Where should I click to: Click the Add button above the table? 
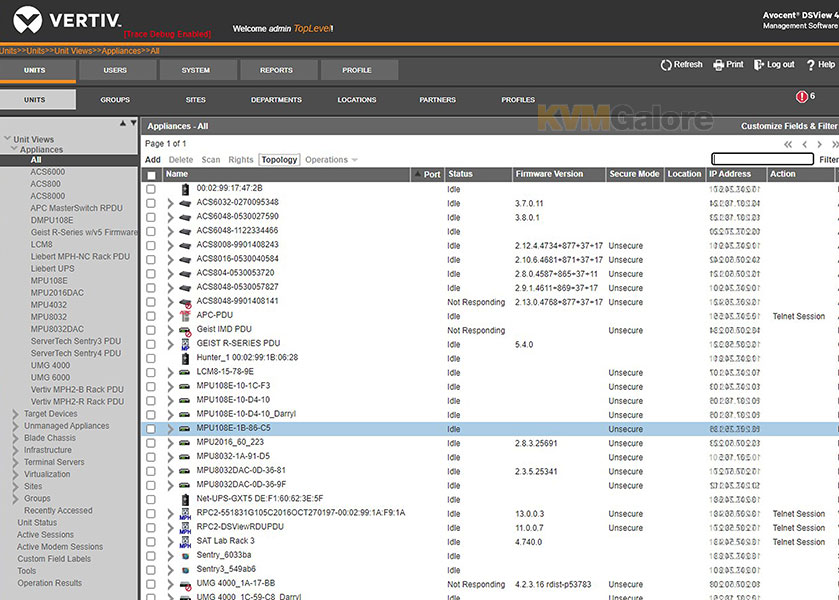[x=152, y=160]
